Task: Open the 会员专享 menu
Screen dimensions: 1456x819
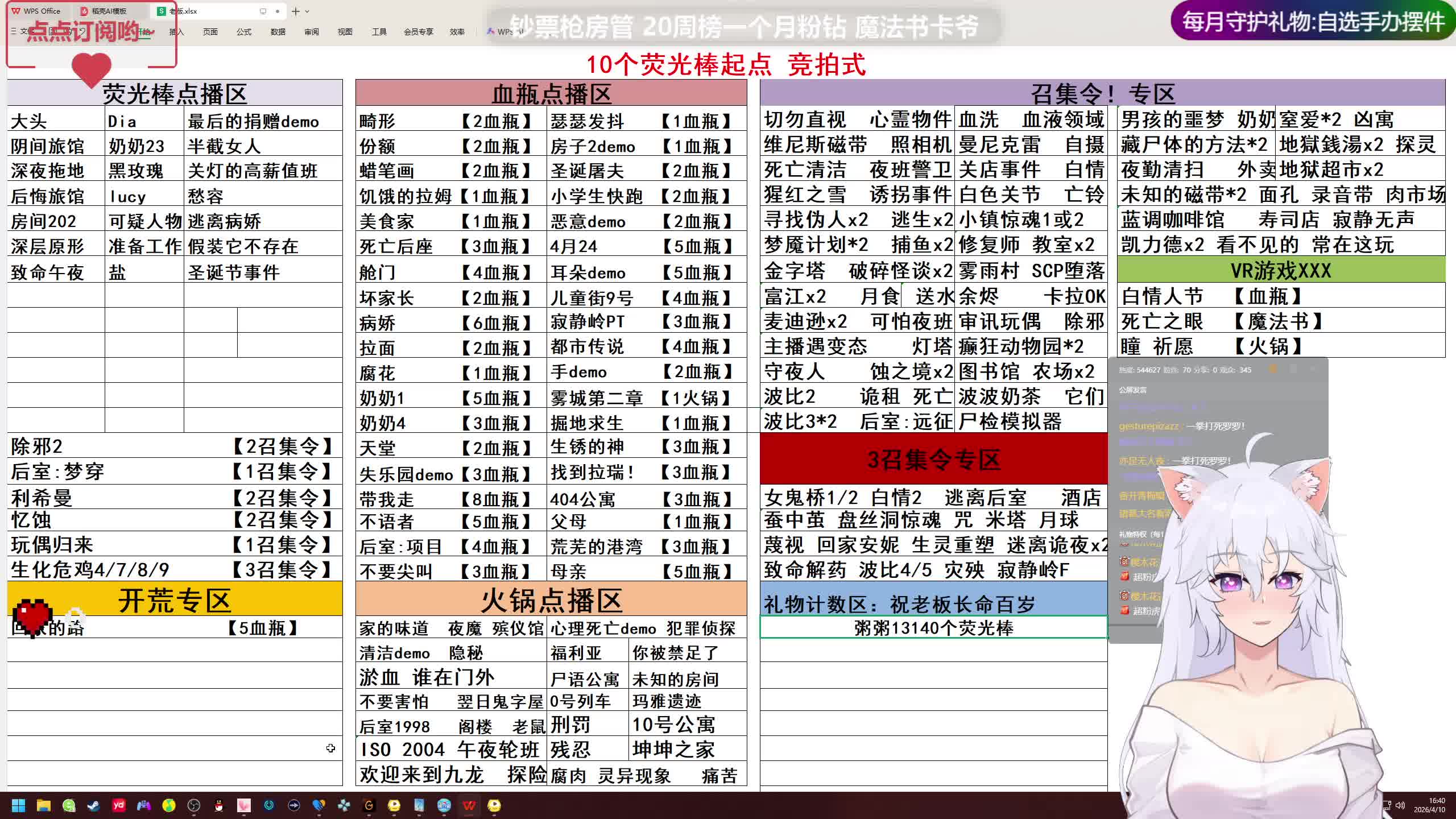Action: pos(418,32)
